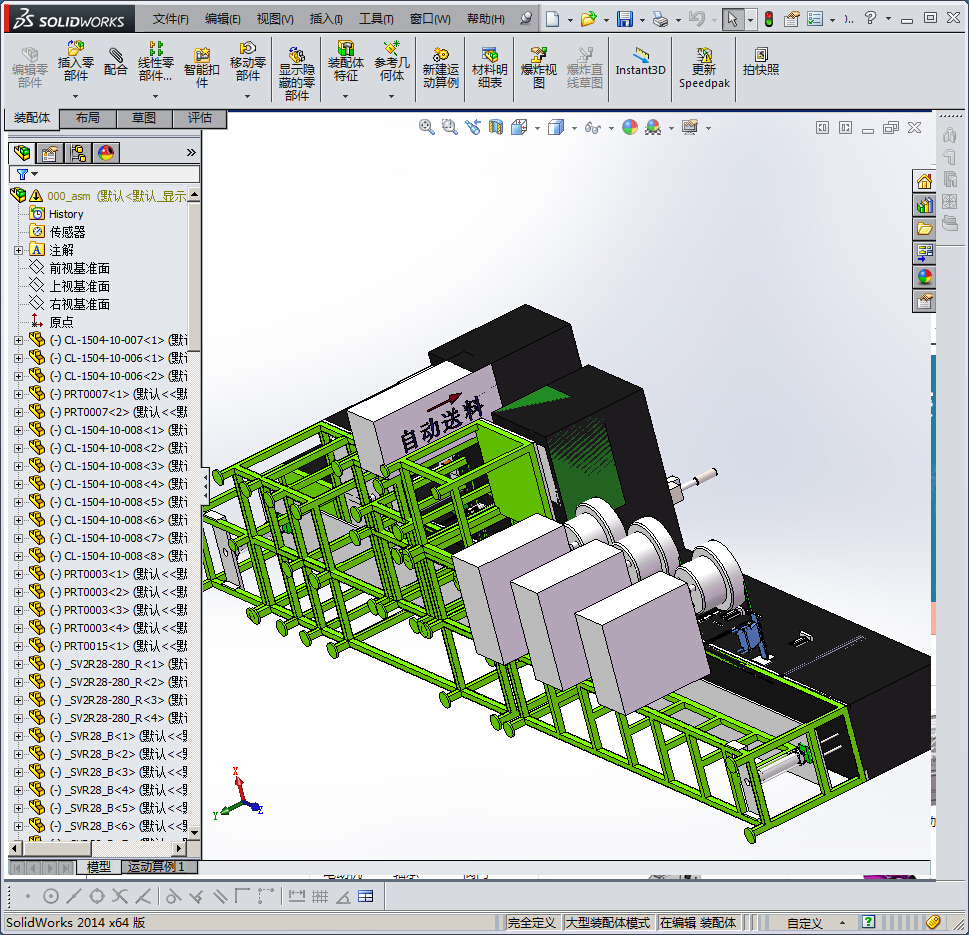Open Reference Geometry dropdown arrow
The image size is (969, 935).
click(x=392, y=96)
